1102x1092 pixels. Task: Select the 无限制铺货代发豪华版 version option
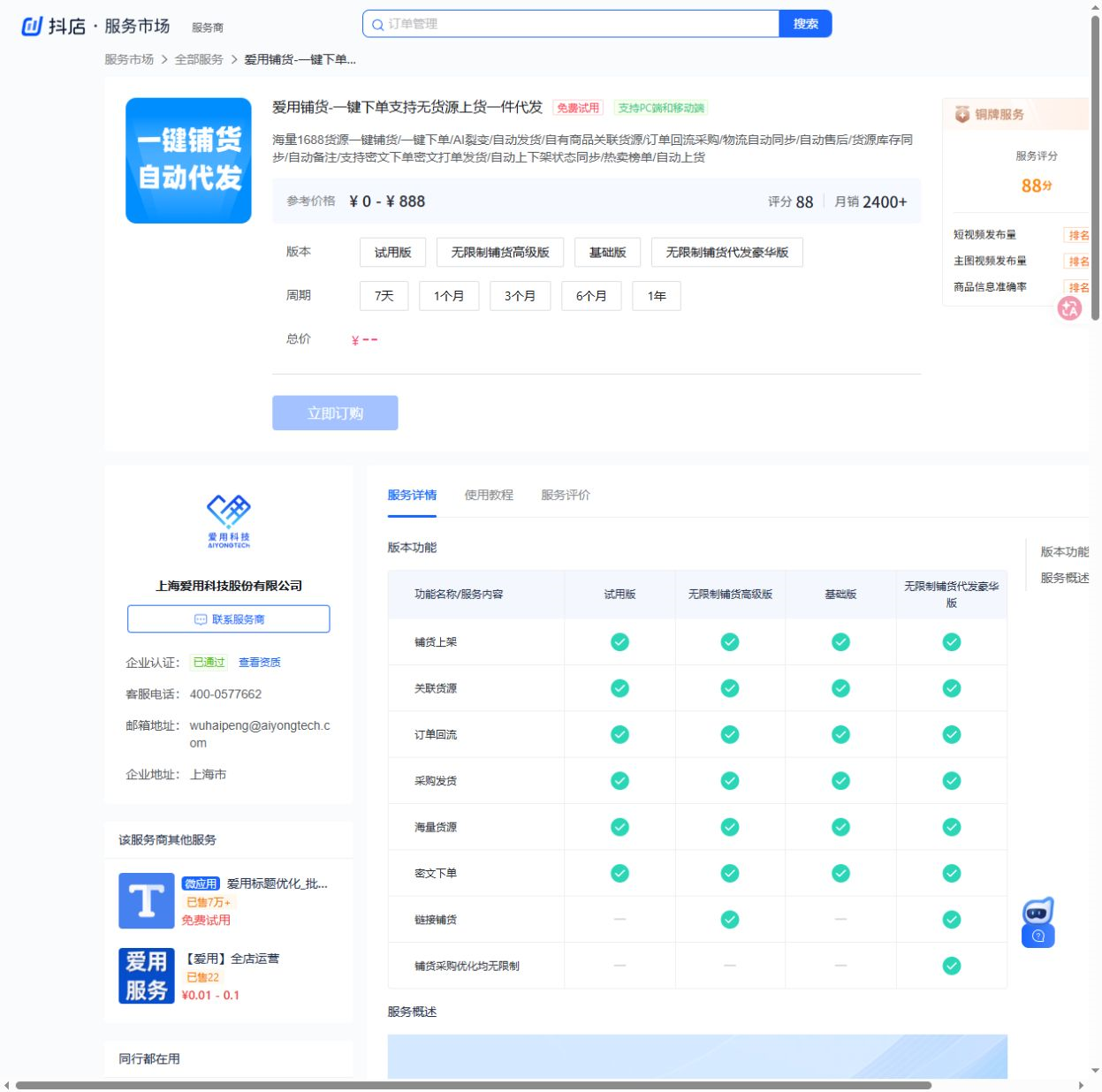pos(727,253)
